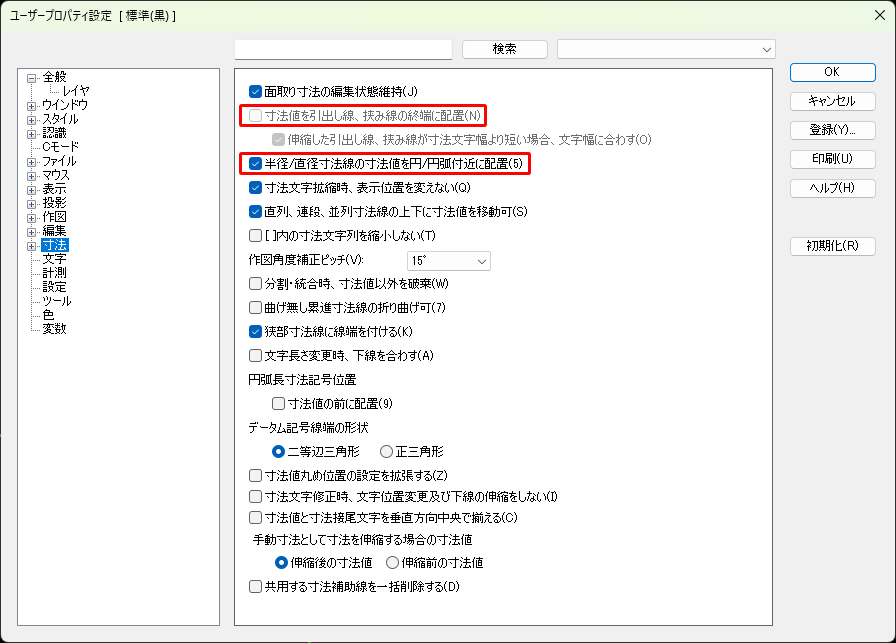The height and width of the screenshot is (643, 896).
Task: Open the dropdown next to 検索 button
Action: [x=666, y=49]
